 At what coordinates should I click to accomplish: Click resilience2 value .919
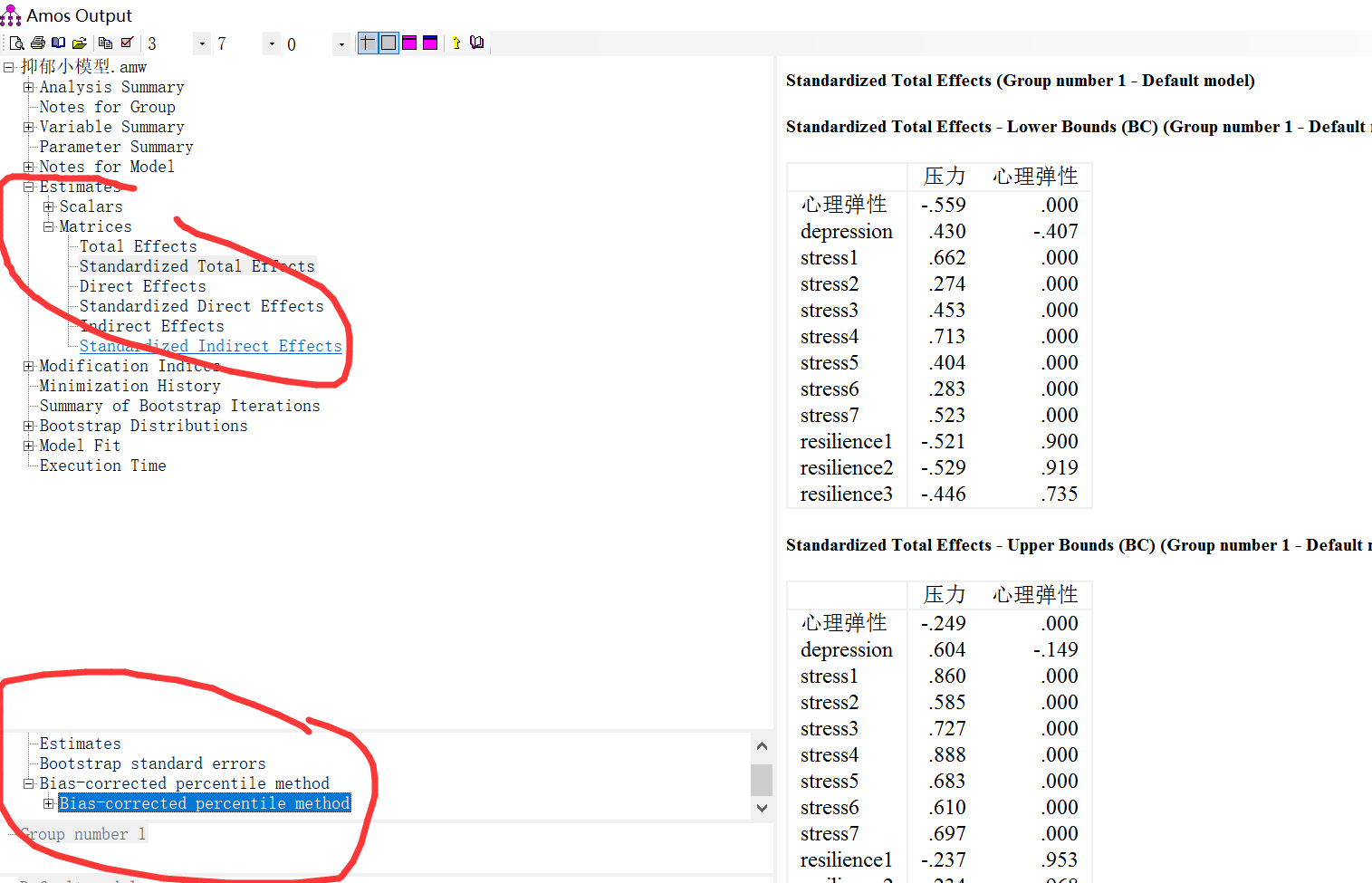(x=1060, y=467)
